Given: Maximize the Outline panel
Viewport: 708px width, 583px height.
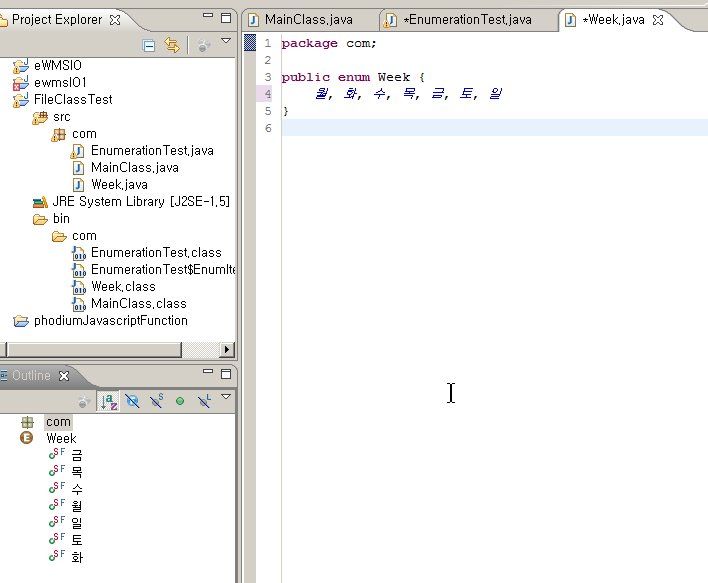Looking at the screenshot, I should [x=226, y=374].
